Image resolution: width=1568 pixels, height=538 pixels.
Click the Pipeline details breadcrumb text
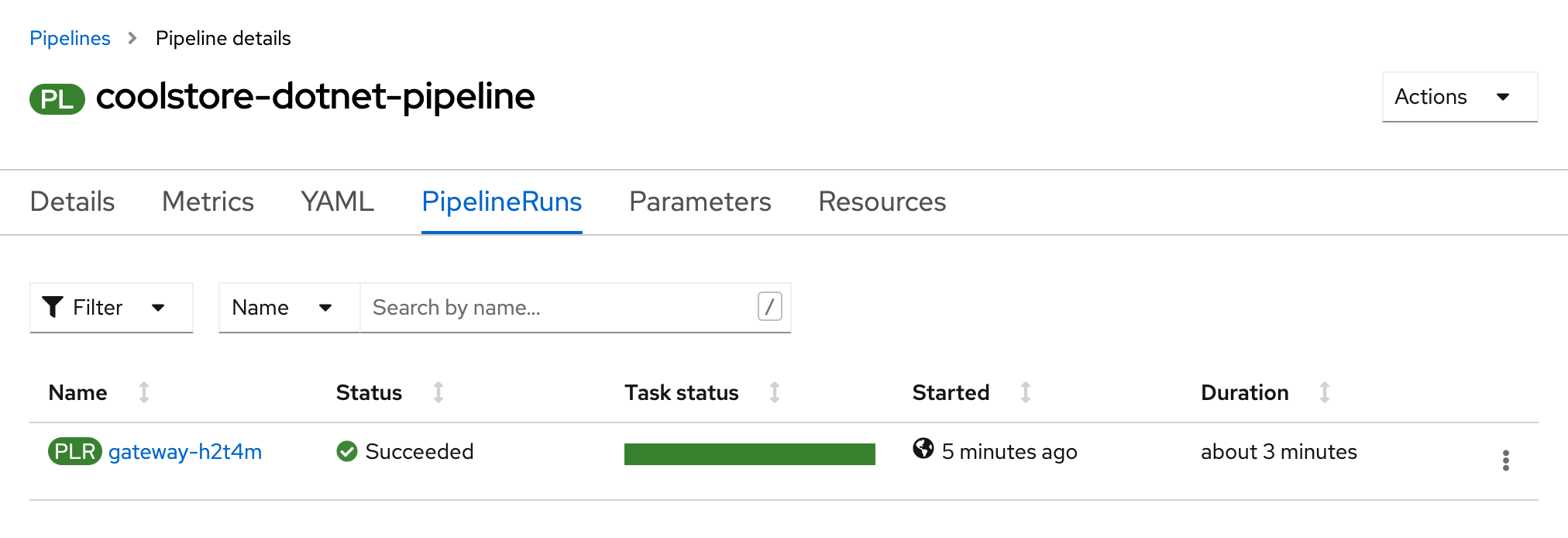pos(223,38)
